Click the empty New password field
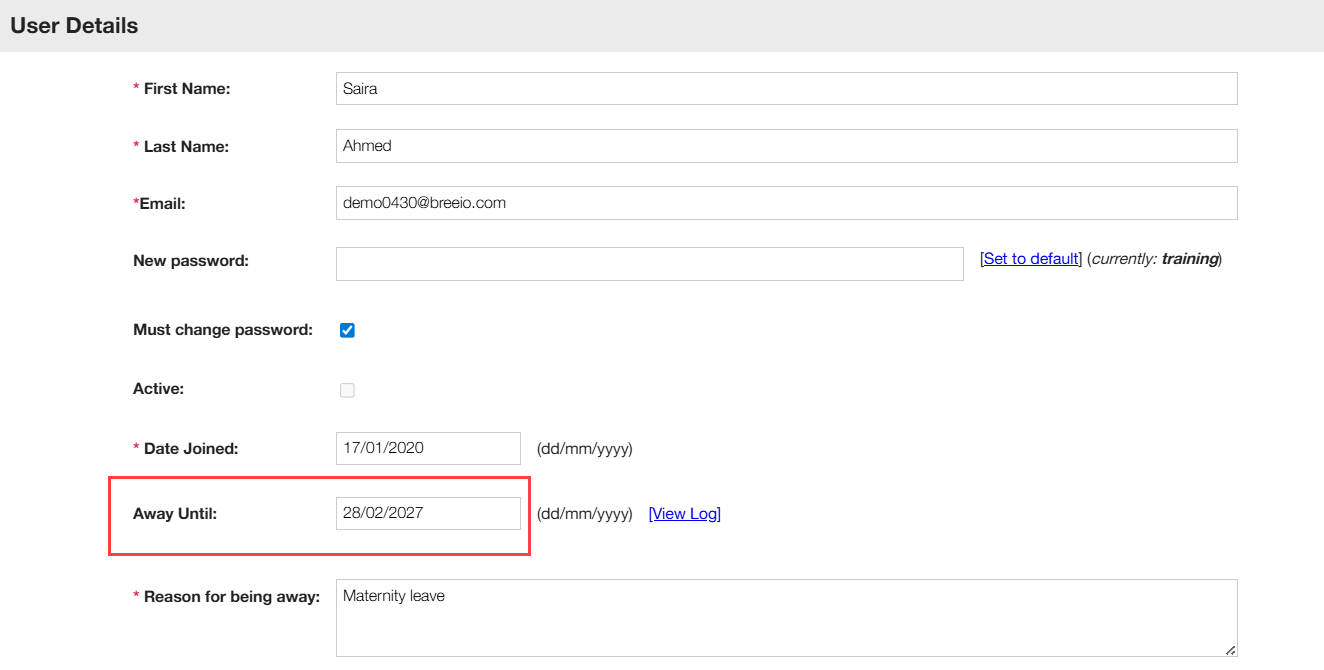This screenshot has height=670, width=1324. click(649, 264)
